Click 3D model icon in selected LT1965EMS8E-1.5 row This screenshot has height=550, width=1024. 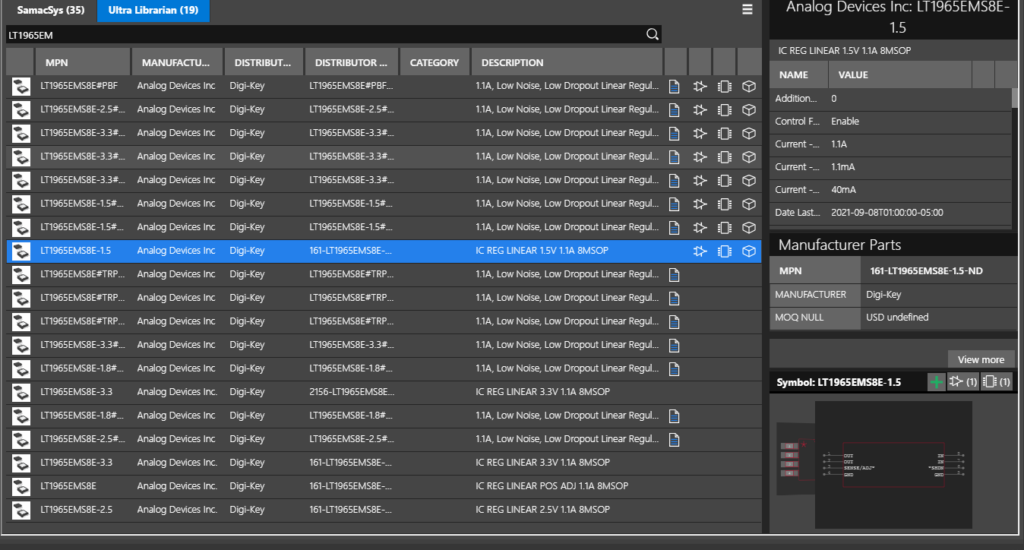749,251
